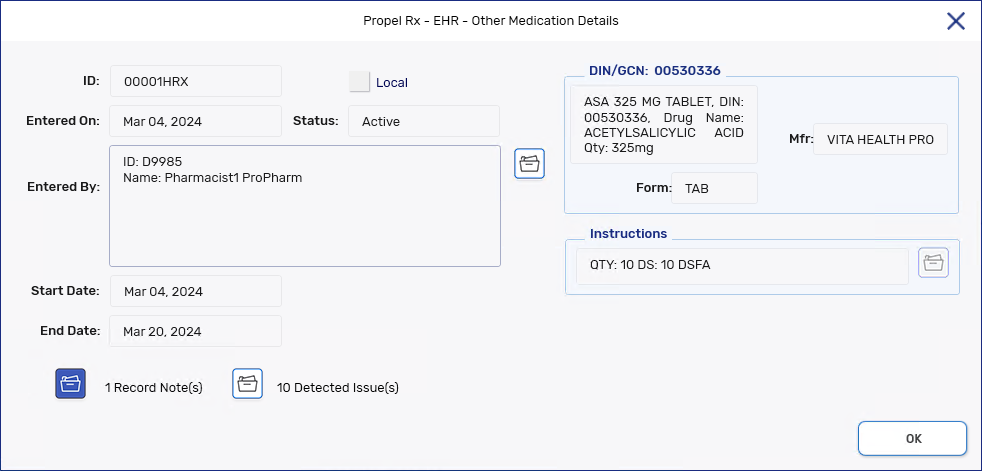Click the '1 Record Note(s)' label
The image size is (982, 471).
pyautogui.click(x=154, y=388)
